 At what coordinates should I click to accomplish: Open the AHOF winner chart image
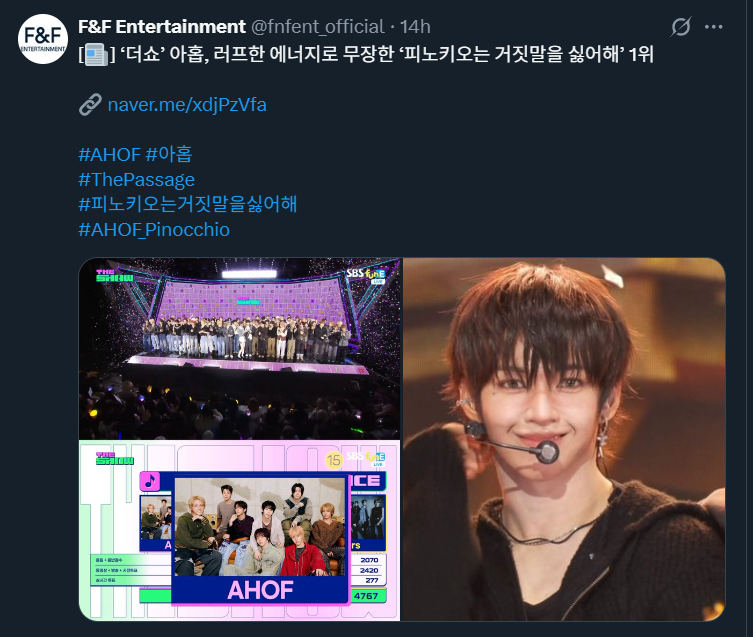pos(239,530)
